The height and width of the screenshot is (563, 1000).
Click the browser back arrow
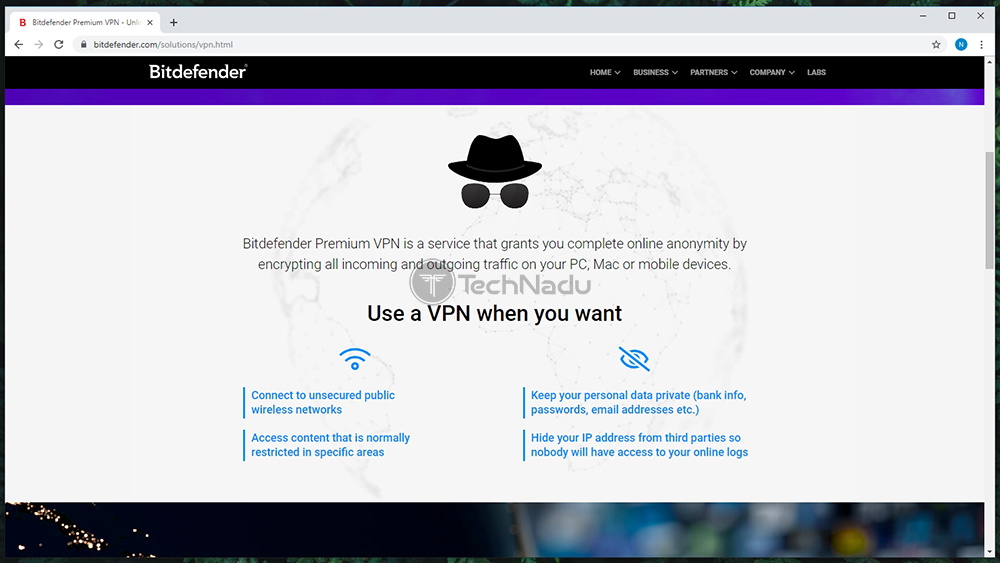(18, 45)
